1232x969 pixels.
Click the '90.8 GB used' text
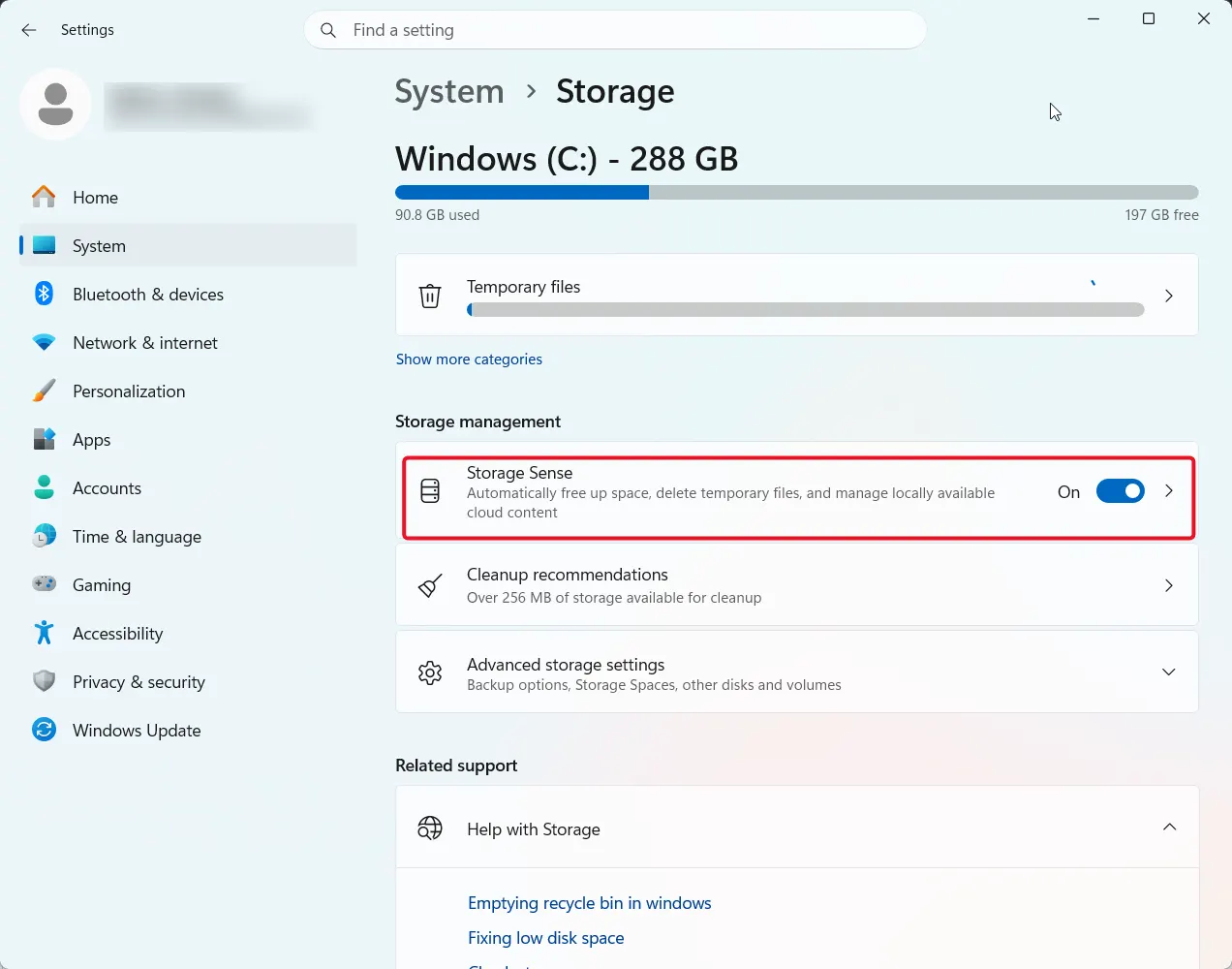click(x=437, y=215)
